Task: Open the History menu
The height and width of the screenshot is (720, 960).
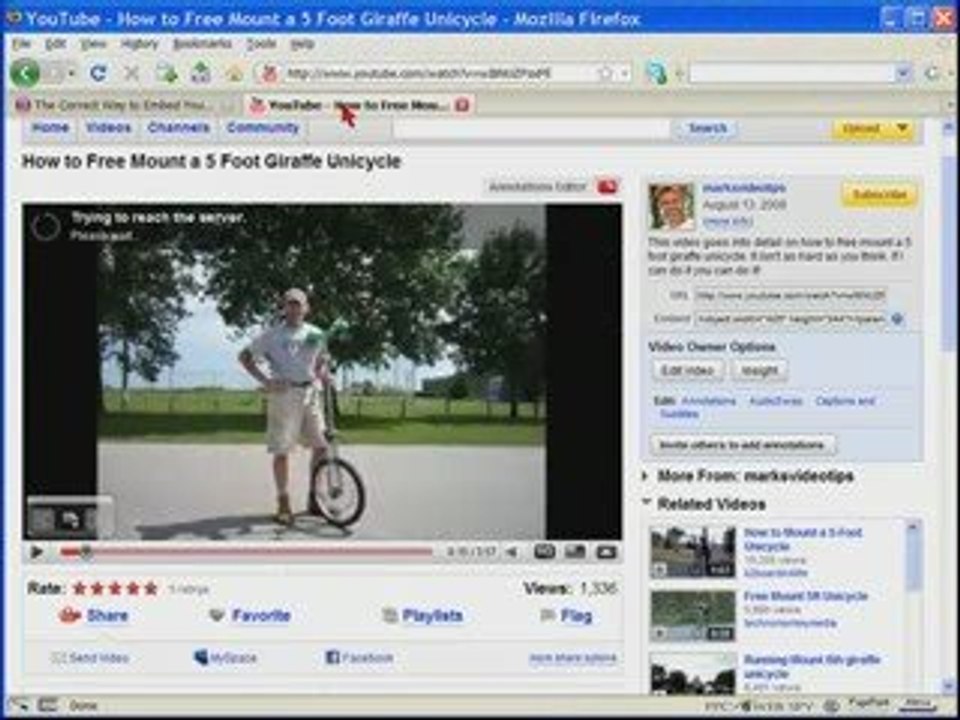Action: pos(140,44)
